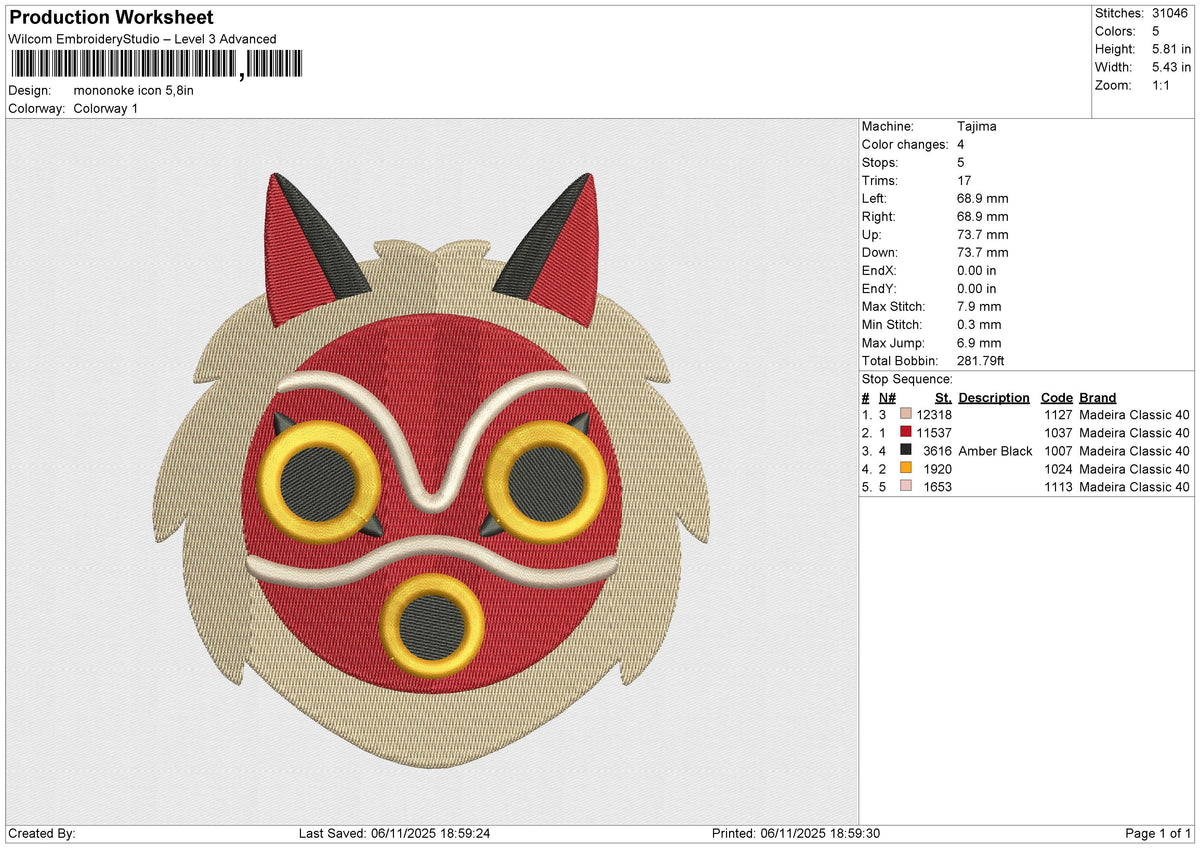This screenshot has width=1200, height=848.
Task: Click the 'Description' column header
Action: tap(994, 397)
